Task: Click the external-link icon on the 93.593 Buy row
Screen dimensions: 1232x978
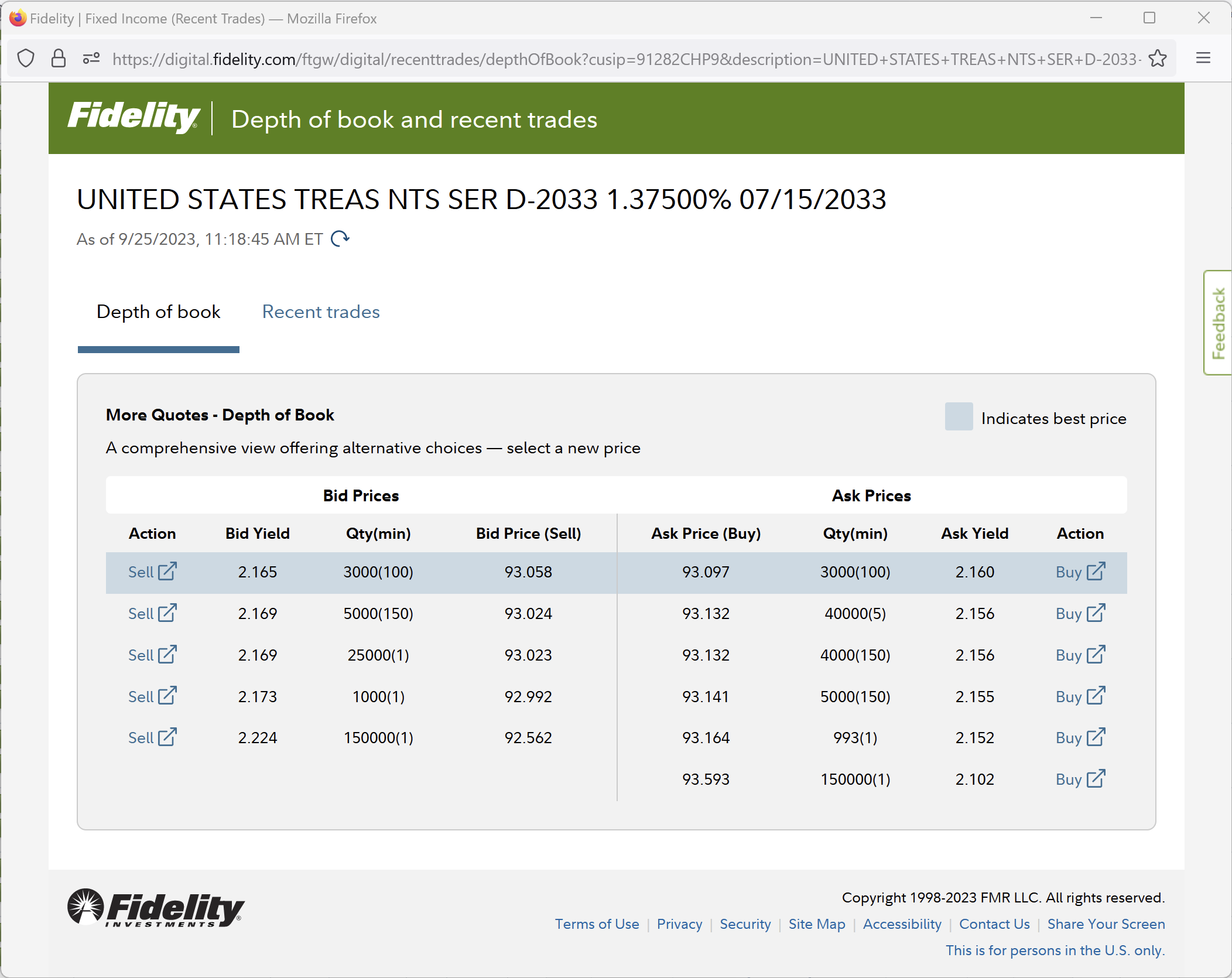Action: tap(1096, 779)
